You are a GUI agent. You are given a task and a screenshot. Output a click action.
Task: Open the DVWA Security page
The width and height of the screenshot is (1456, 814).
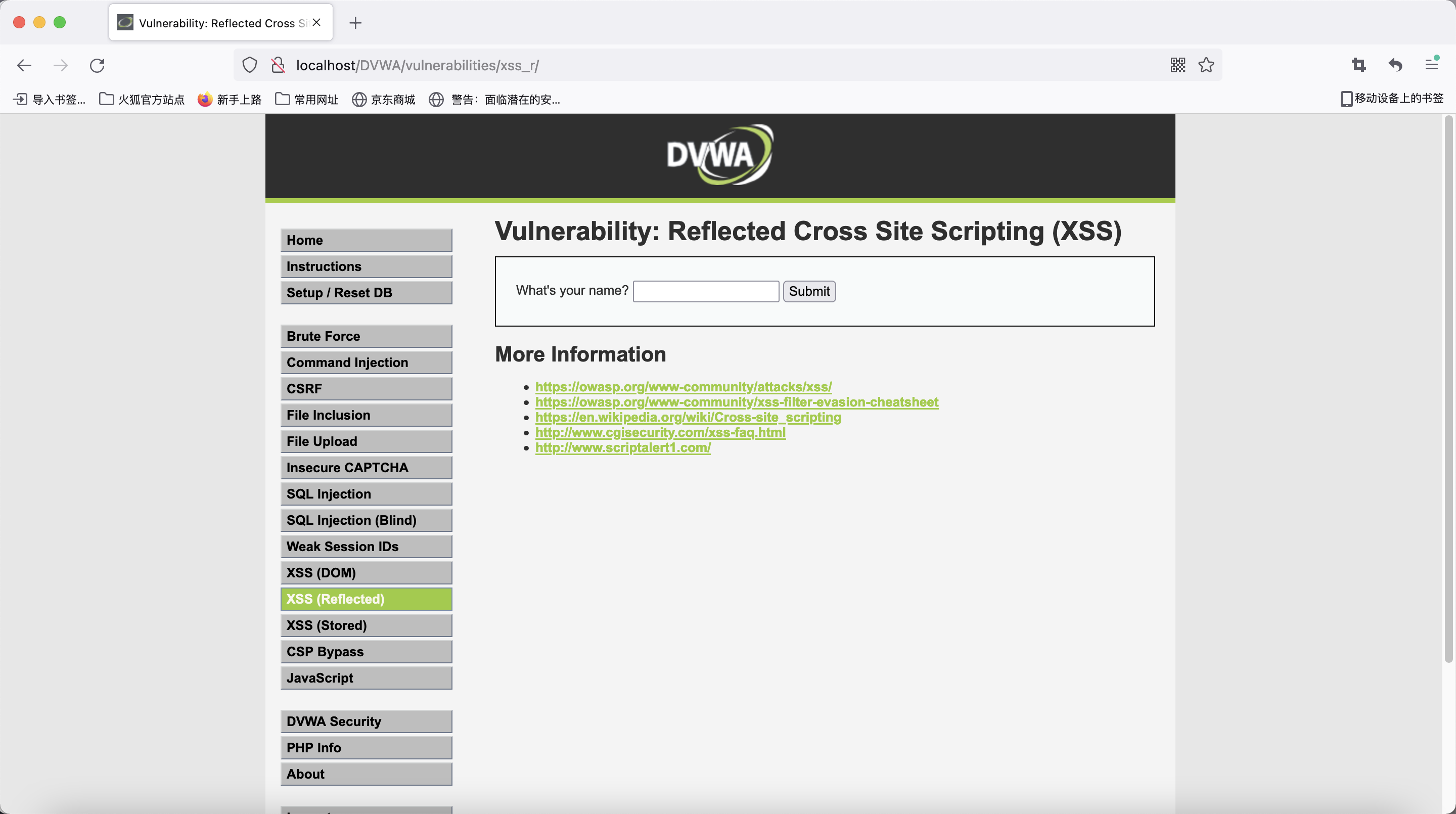[x=366, y=721]
